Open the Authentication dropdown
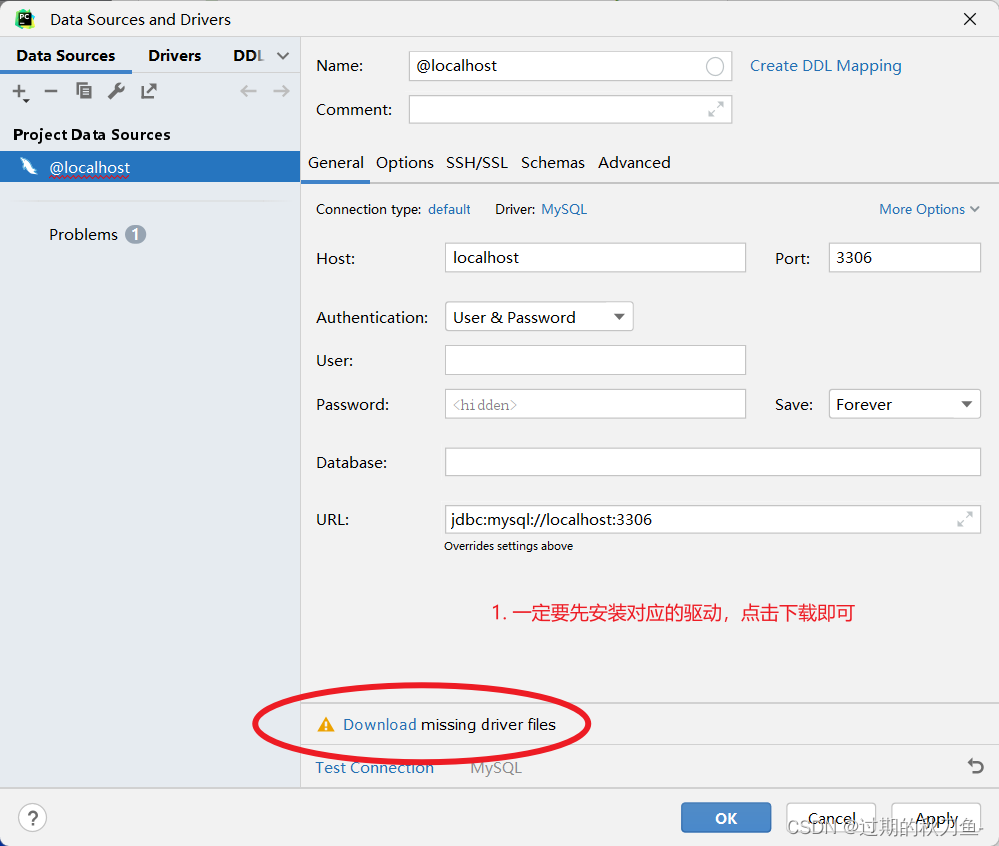This screenshot has height=846, width=999. click(x=539, y=317)
